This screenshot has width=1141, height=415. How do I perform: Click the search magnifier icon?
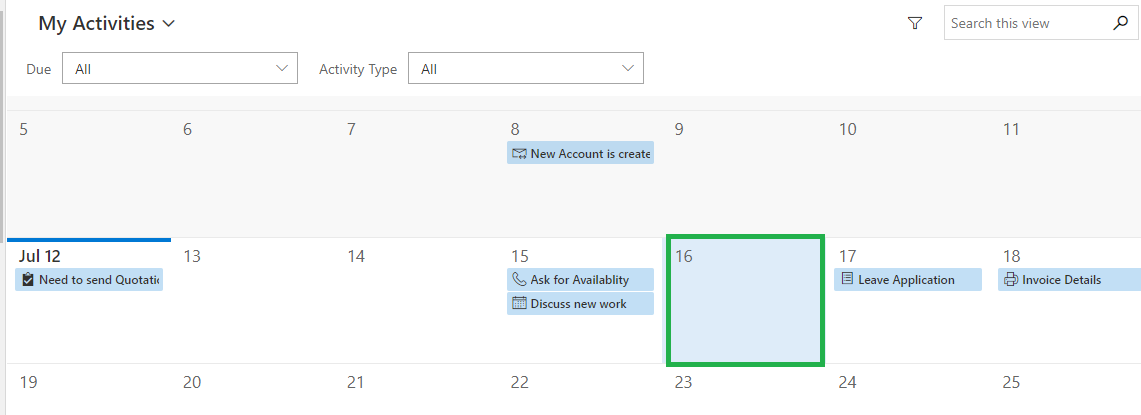tap(1121, 23)
